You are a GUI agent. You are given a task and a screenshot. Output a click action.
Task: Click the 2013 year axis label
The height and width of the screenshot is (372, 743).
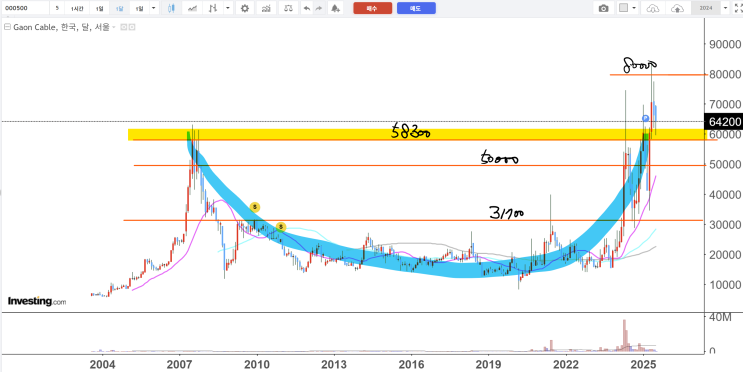(x=334, y=365)
